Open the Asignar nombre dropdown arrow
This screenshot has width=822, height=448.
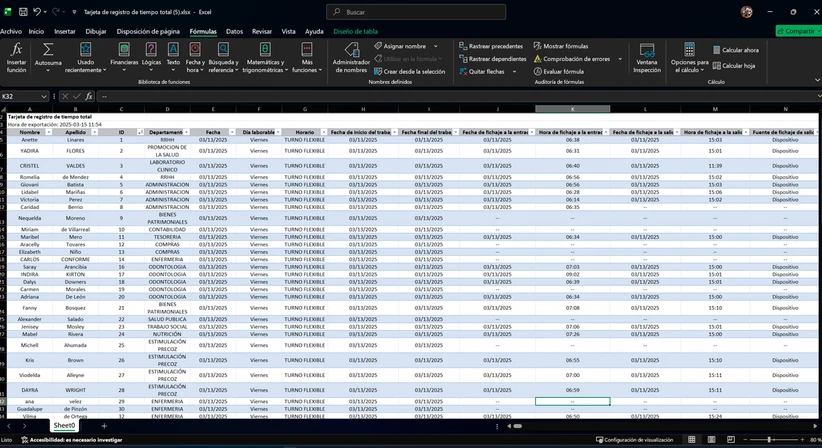click(x=436, y=46)
